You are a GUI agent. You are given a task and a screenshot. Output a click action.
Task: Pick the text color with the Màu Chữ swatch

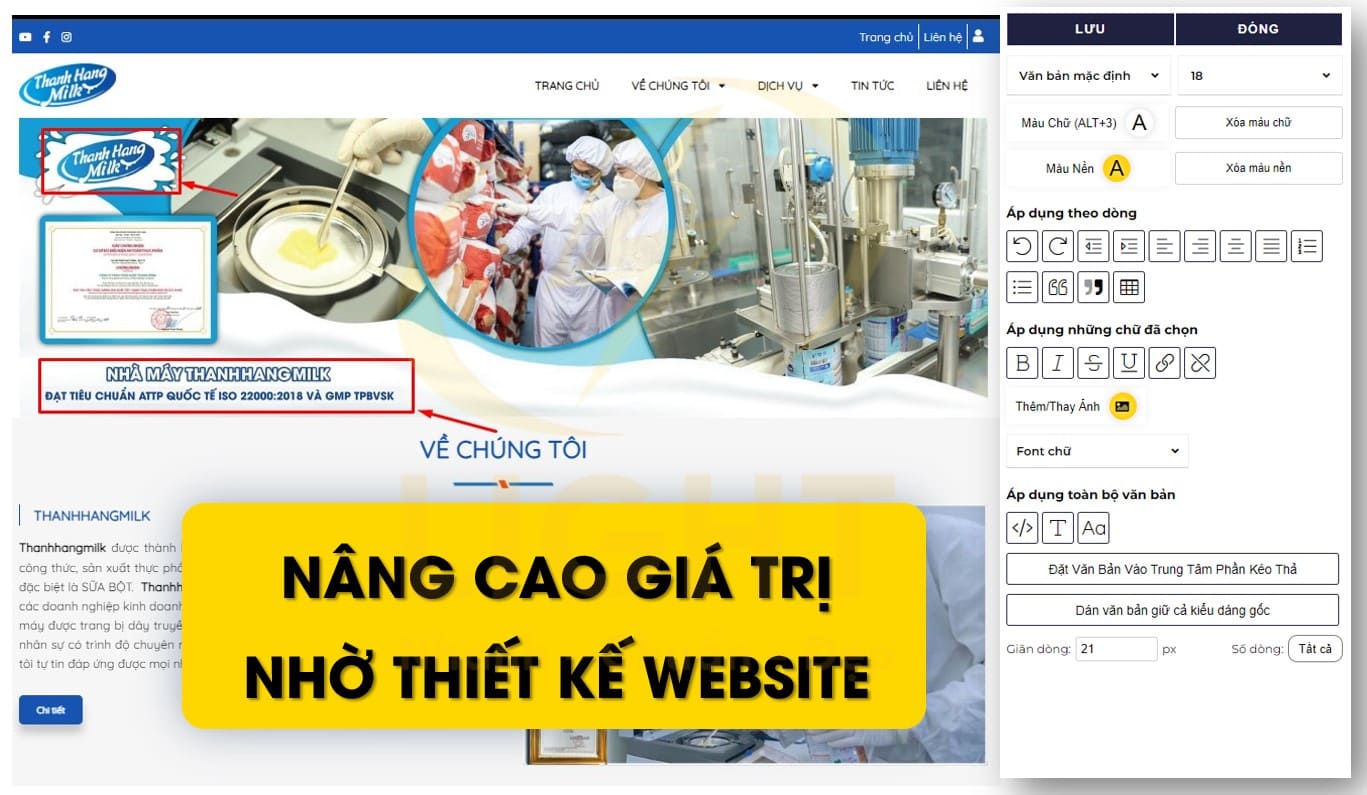click(x=1138, y=123)
